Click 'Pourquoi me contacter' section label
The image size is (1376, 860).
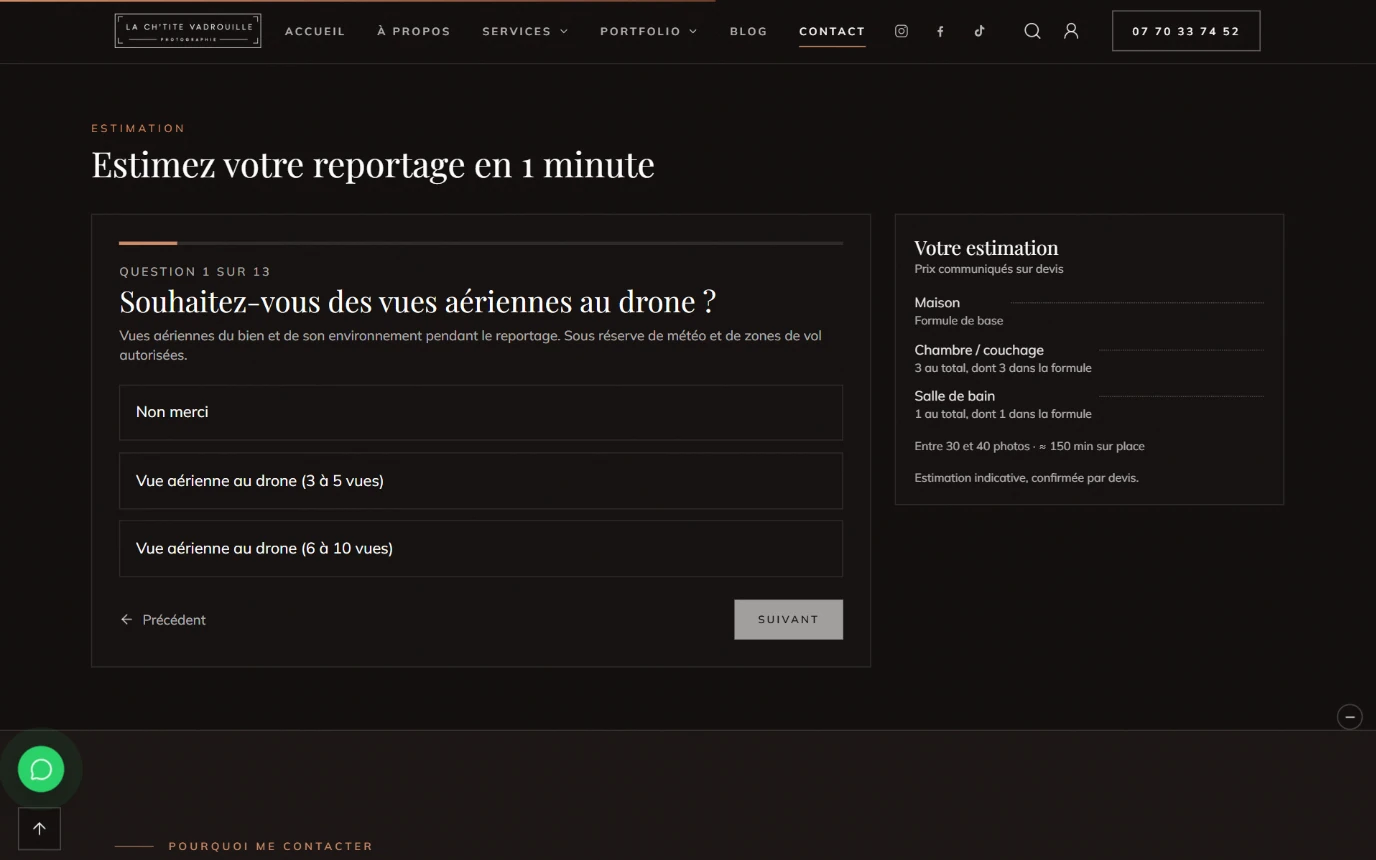270,846
